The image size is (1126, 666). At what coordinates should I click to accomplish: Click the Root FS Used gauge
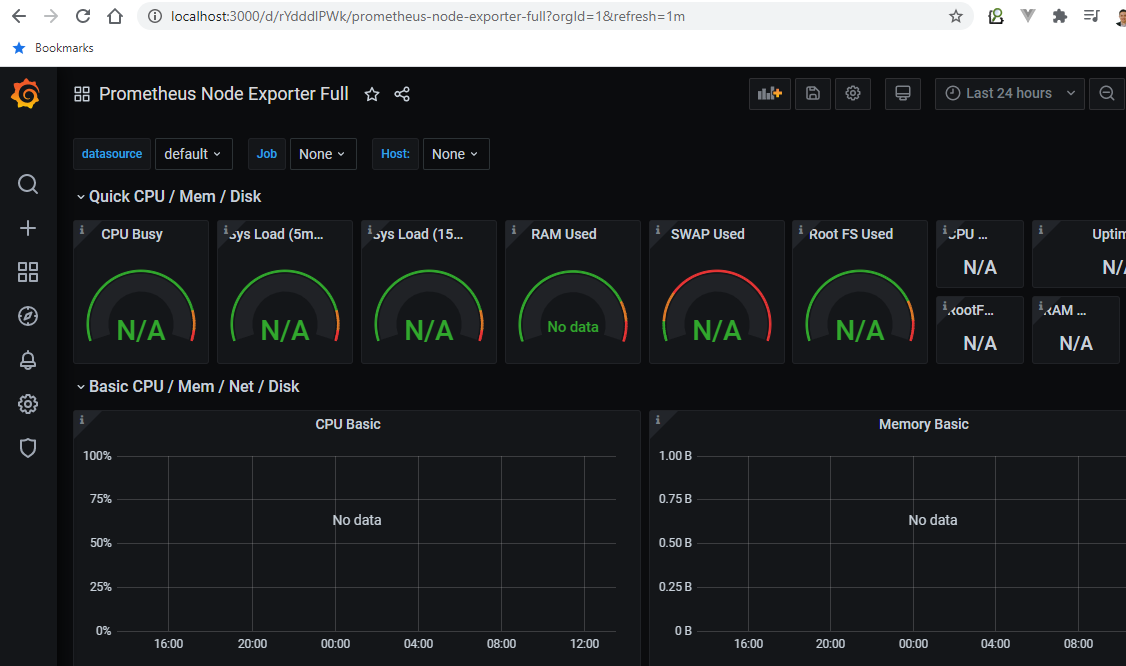(860, 307)
